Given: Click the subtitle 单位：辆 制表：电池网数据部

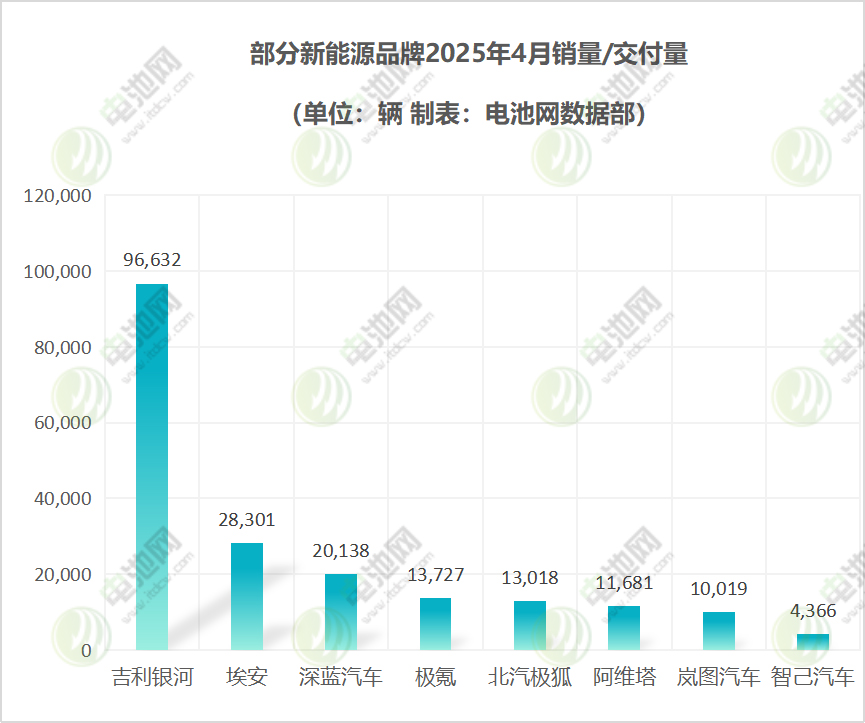Looking at the screenshot, I should pos(470,112).
